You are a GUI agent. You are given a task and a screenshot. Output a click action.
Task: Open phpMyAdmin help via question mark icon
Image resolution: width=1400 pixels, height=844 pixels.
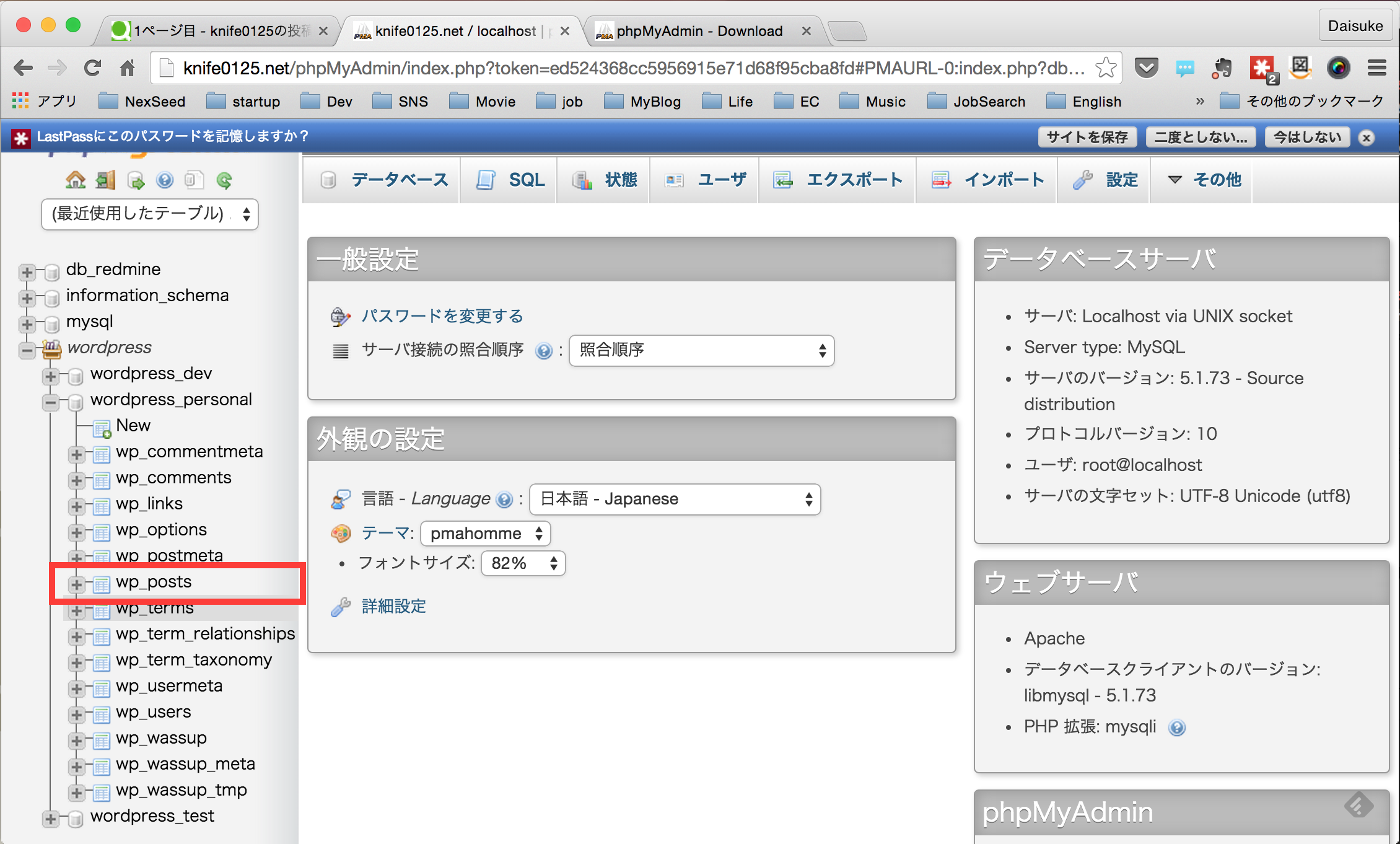click(165, 180)
